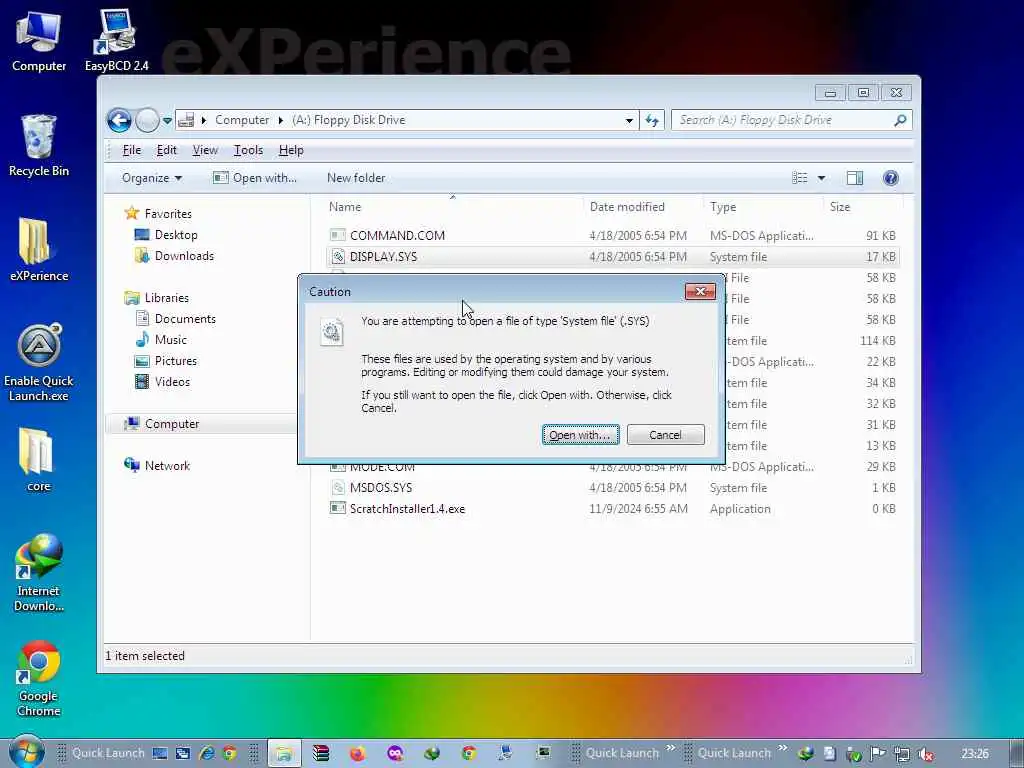1024x768 pixels.
Task: Click Open with... in Caution dialog
Action: coord(581,435)
